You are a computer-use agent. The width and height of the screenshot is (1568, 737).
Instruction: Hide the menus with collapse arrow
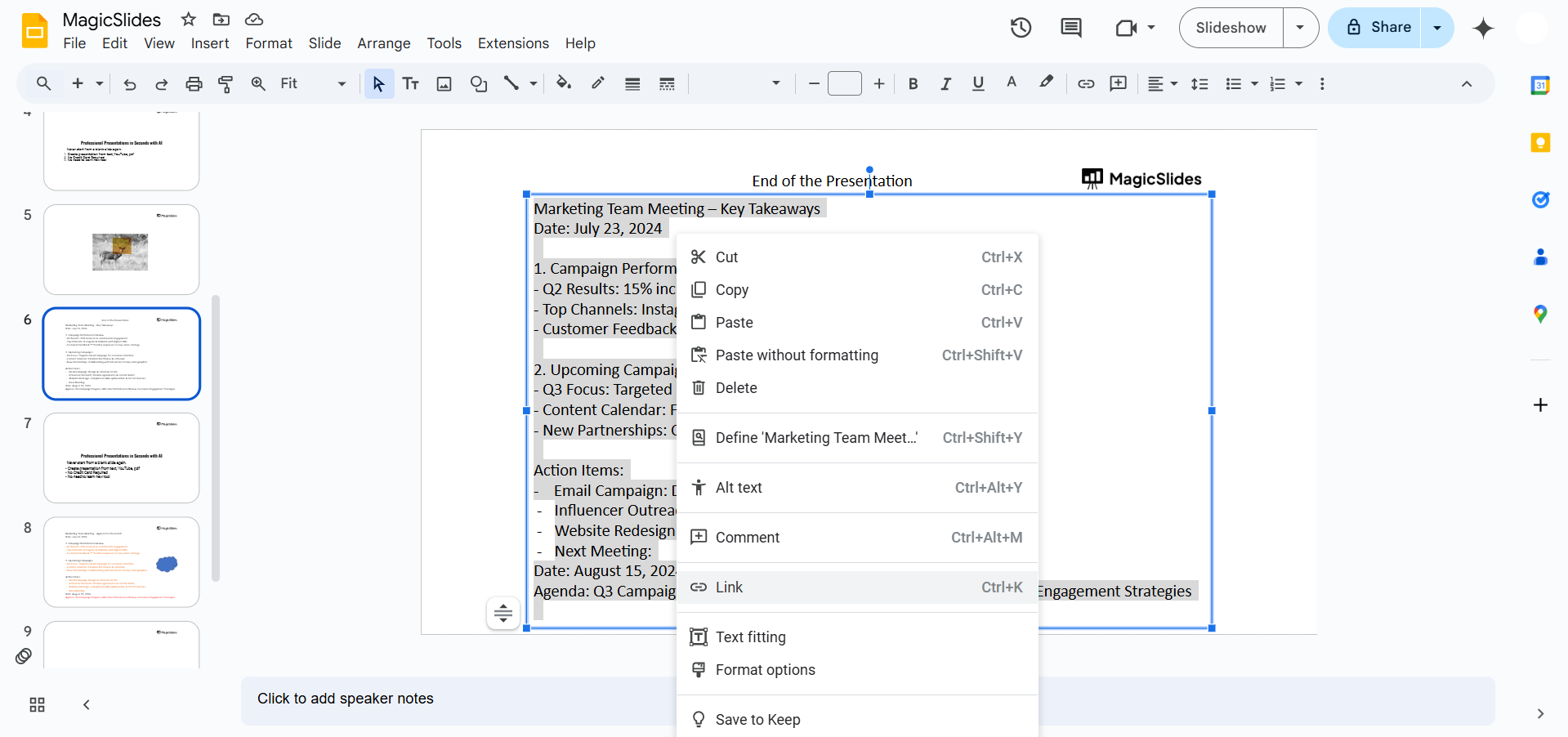tap(1467, 83)
